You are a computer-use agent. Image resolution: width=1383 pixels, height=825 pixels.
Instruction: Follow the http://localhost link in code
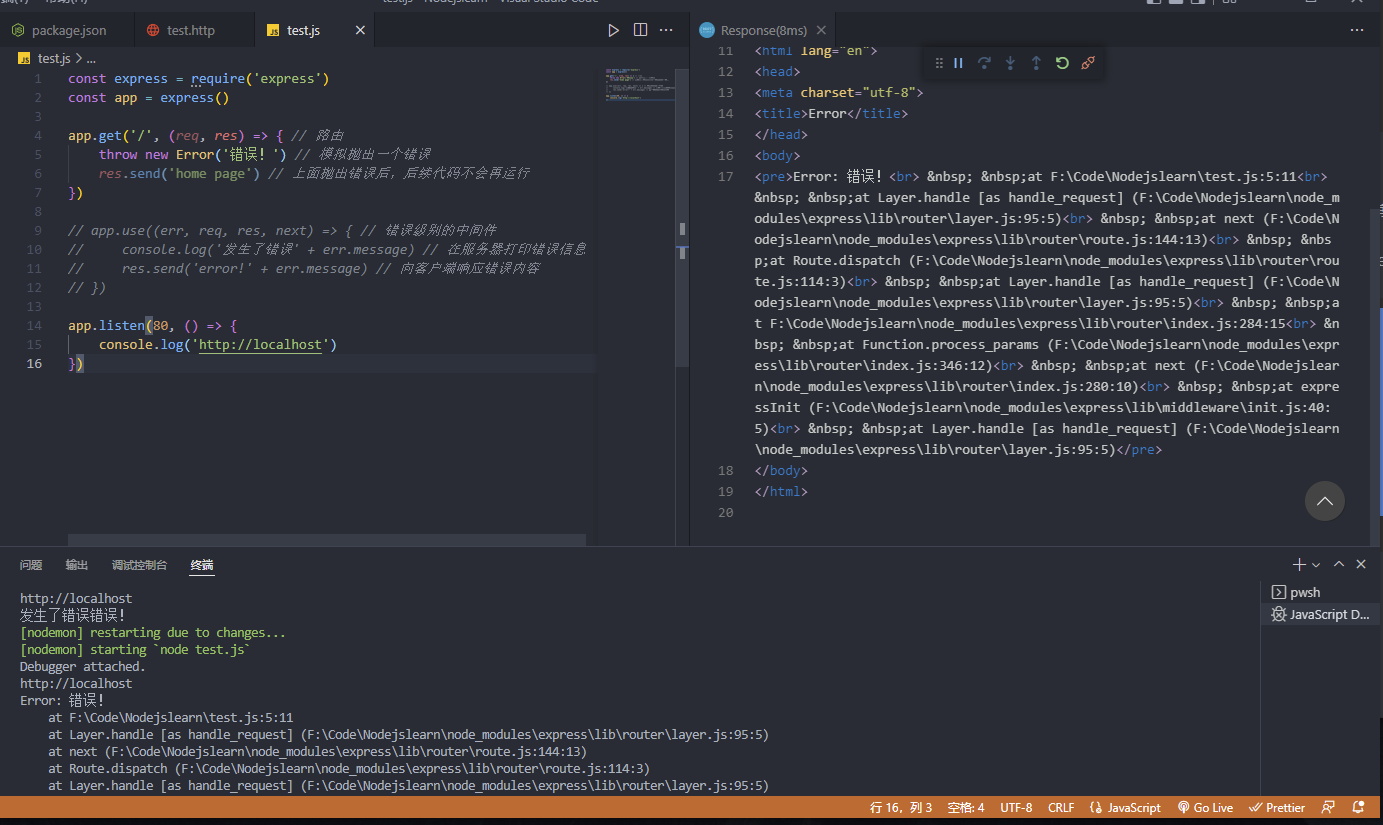click(260, 345)
